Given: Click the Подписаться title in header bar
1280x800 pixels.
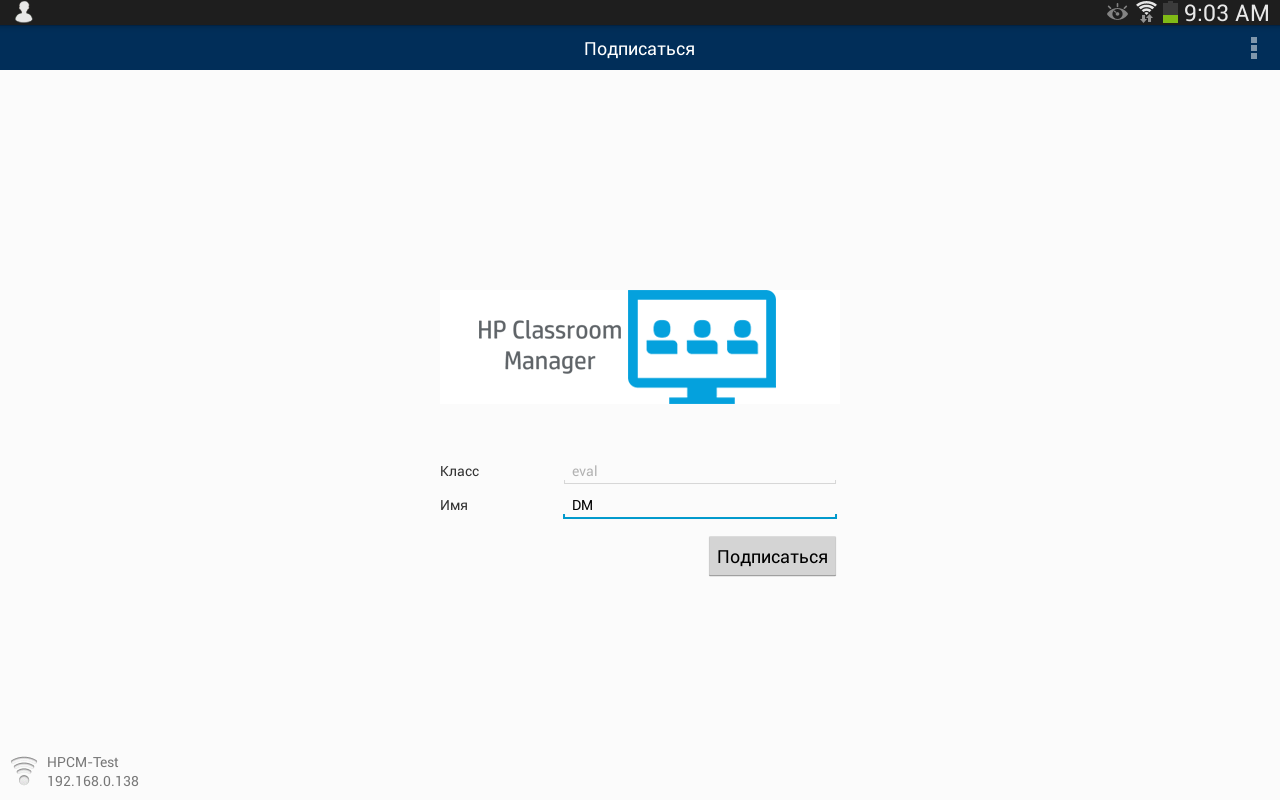Looking at the screenshot, I should tap(639, 49).
